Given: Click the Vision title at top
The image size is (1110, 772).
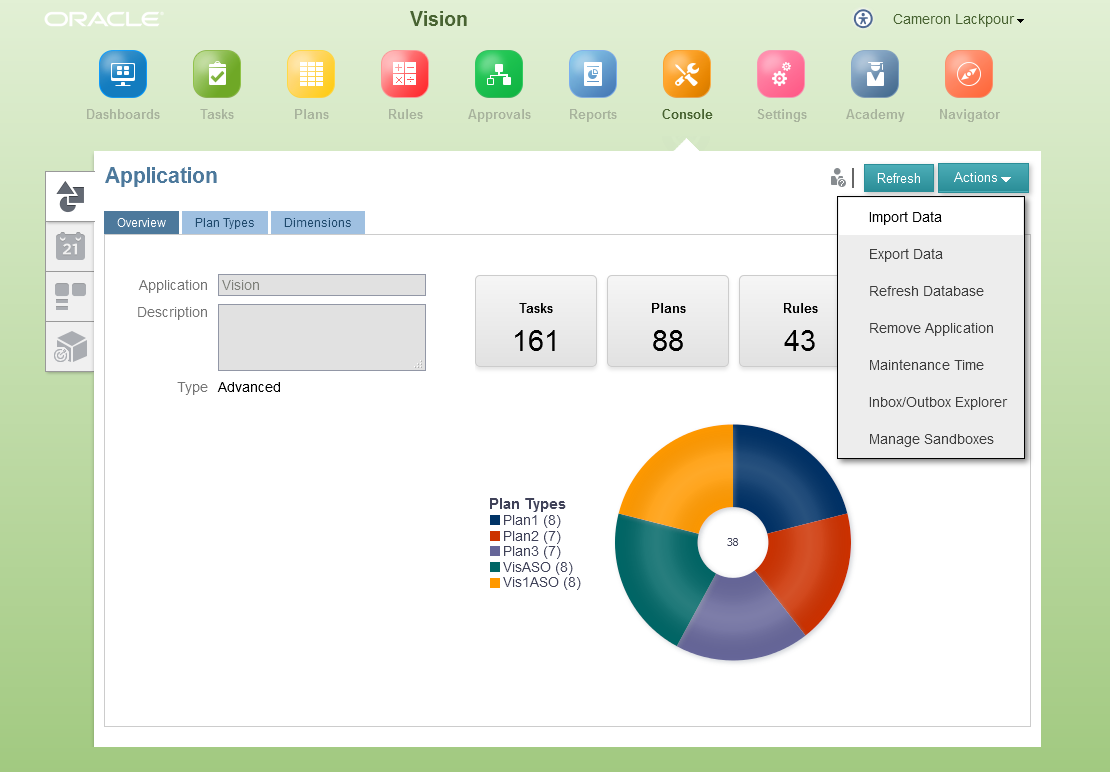Looking at the screenshot, I should (438, 19).
